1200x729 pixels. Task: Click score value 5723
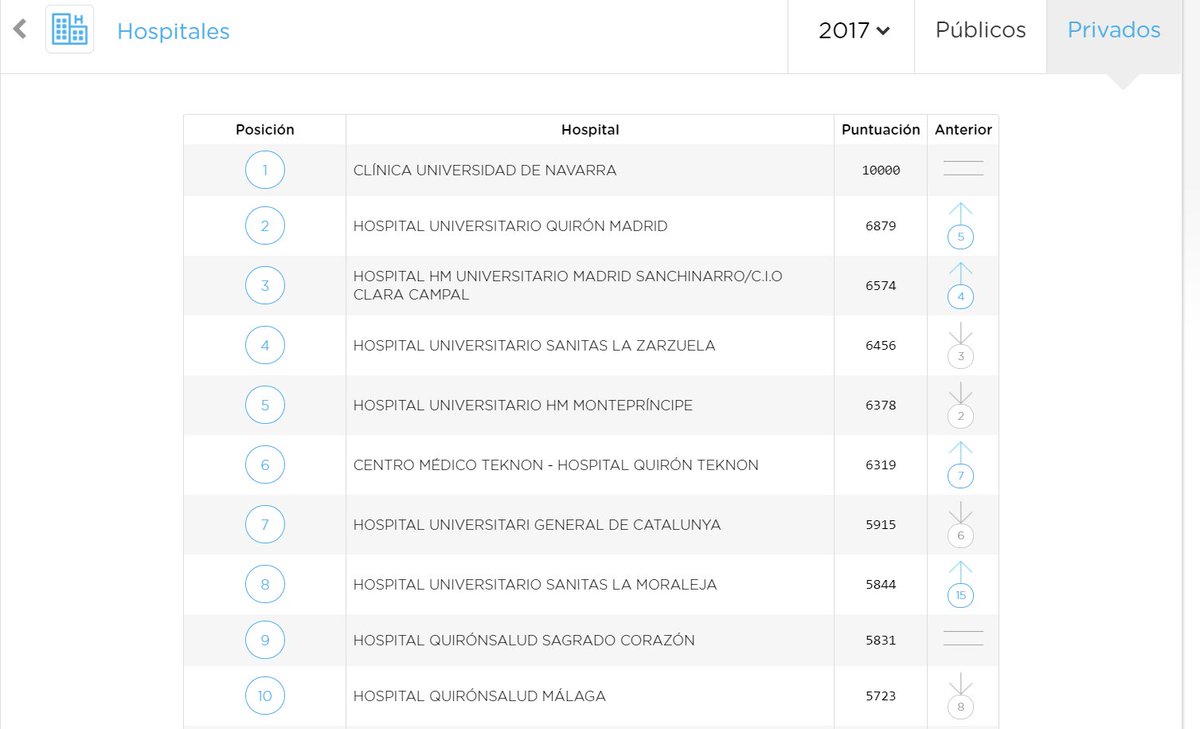point(881,697)
